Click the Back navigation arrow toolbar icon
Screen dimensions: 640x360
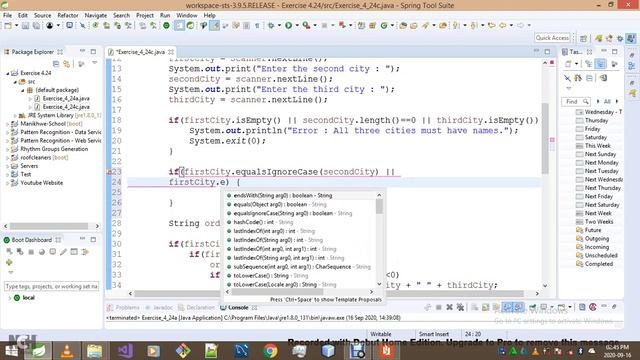502,25
